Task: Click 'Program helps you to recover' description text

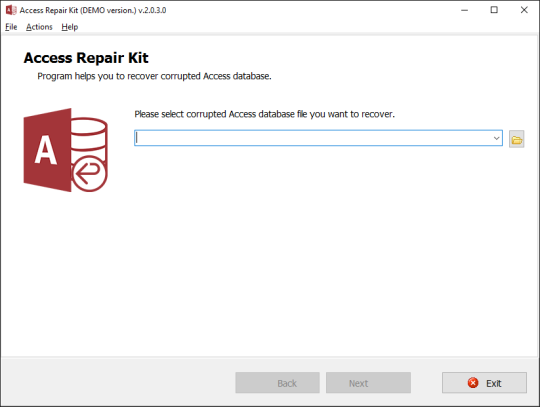Action: pos(154,76)
